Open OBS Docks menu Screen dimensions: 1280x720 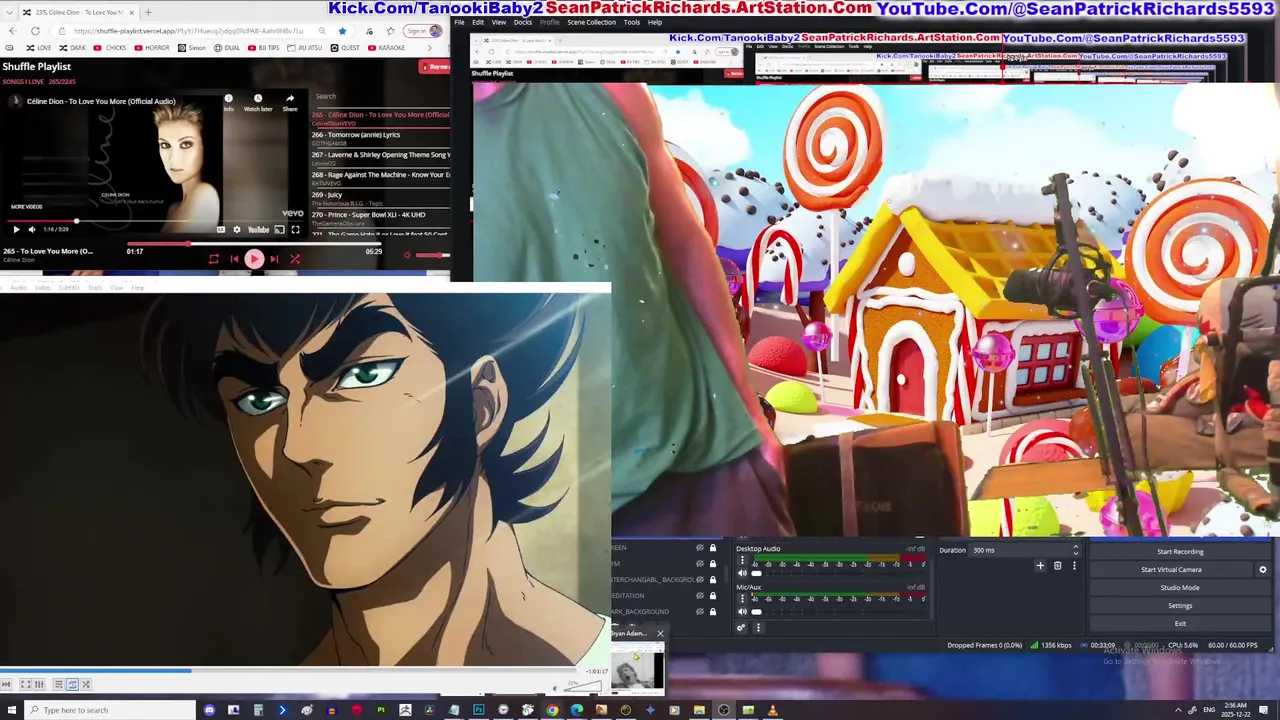523,22
